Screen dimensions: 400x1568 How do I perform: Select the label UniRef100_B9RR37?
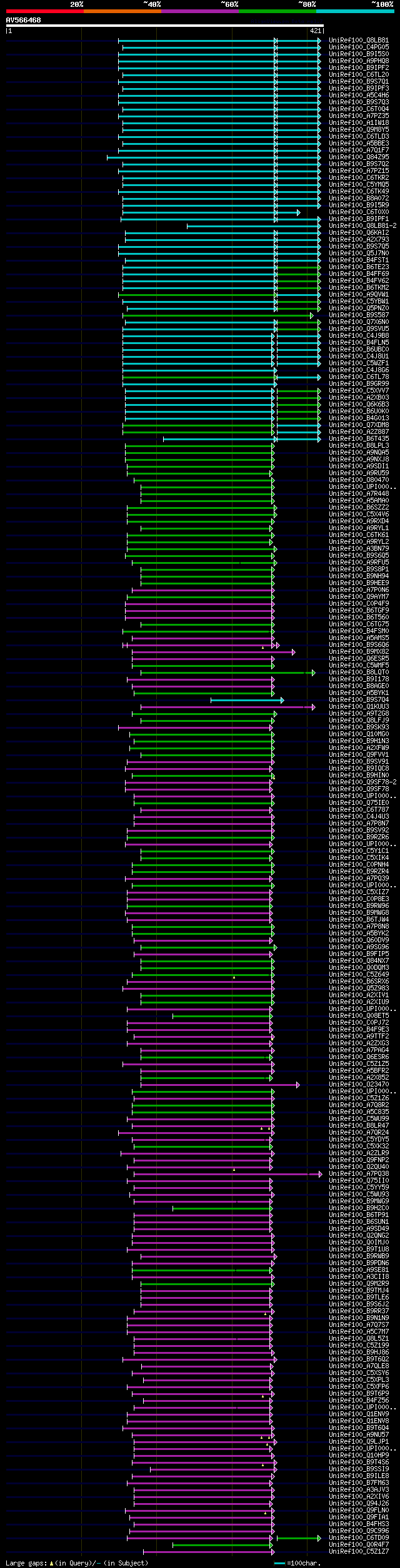pyautogui.click(x=359, y=1311)
